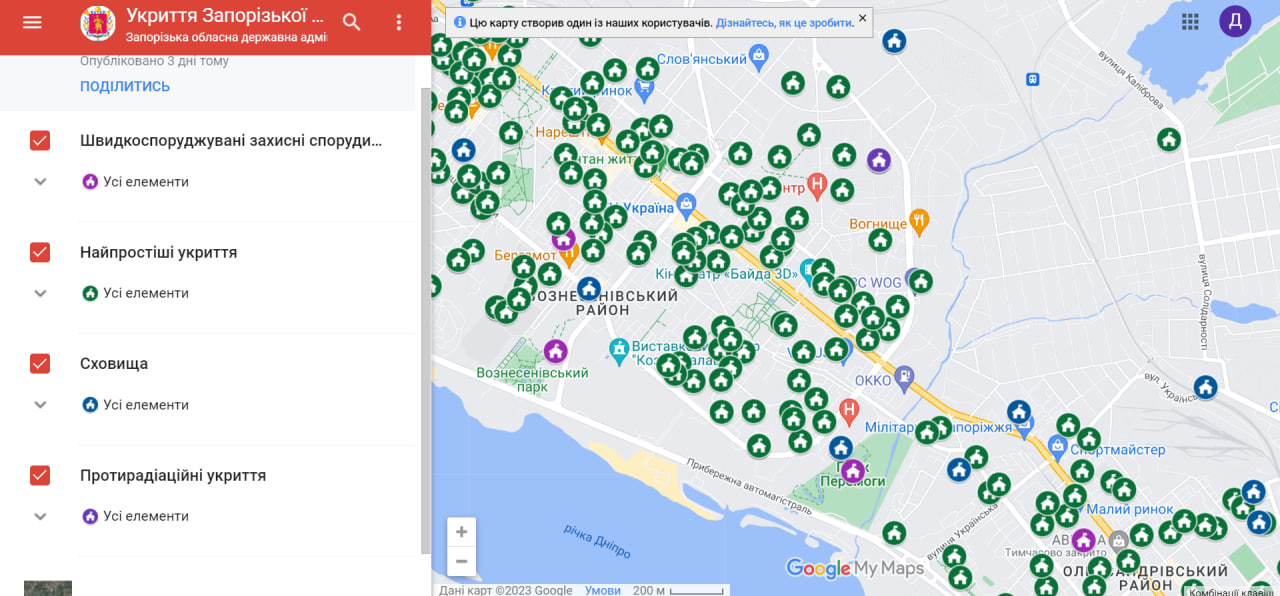Open the 'Дізнайтесь, як це зробити' link
This screenshot has height=596, width=1280.
click(x=785, y=22)
